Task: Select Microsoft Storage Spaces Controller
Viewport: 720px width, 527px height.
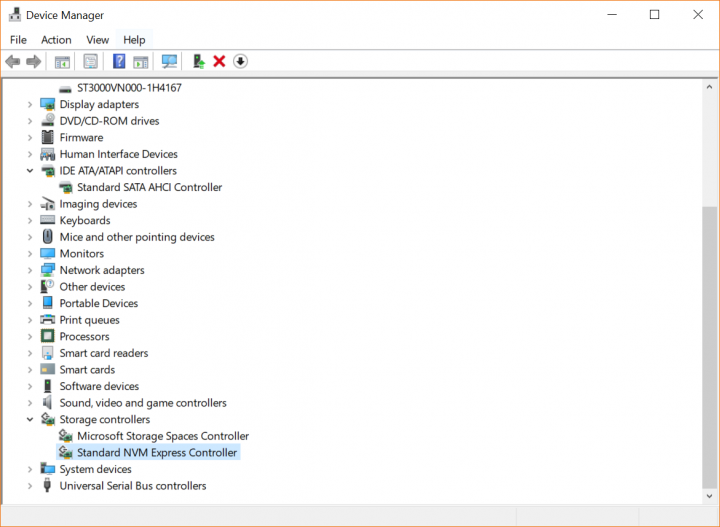Action: pyautogui.click(x=163, y=436)
